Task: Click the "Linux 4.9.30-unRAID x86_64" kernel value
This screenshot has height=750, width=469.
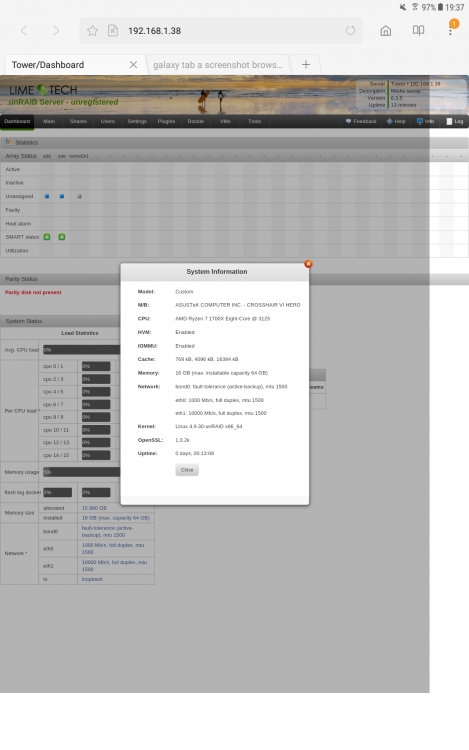Action: point(209,426)
